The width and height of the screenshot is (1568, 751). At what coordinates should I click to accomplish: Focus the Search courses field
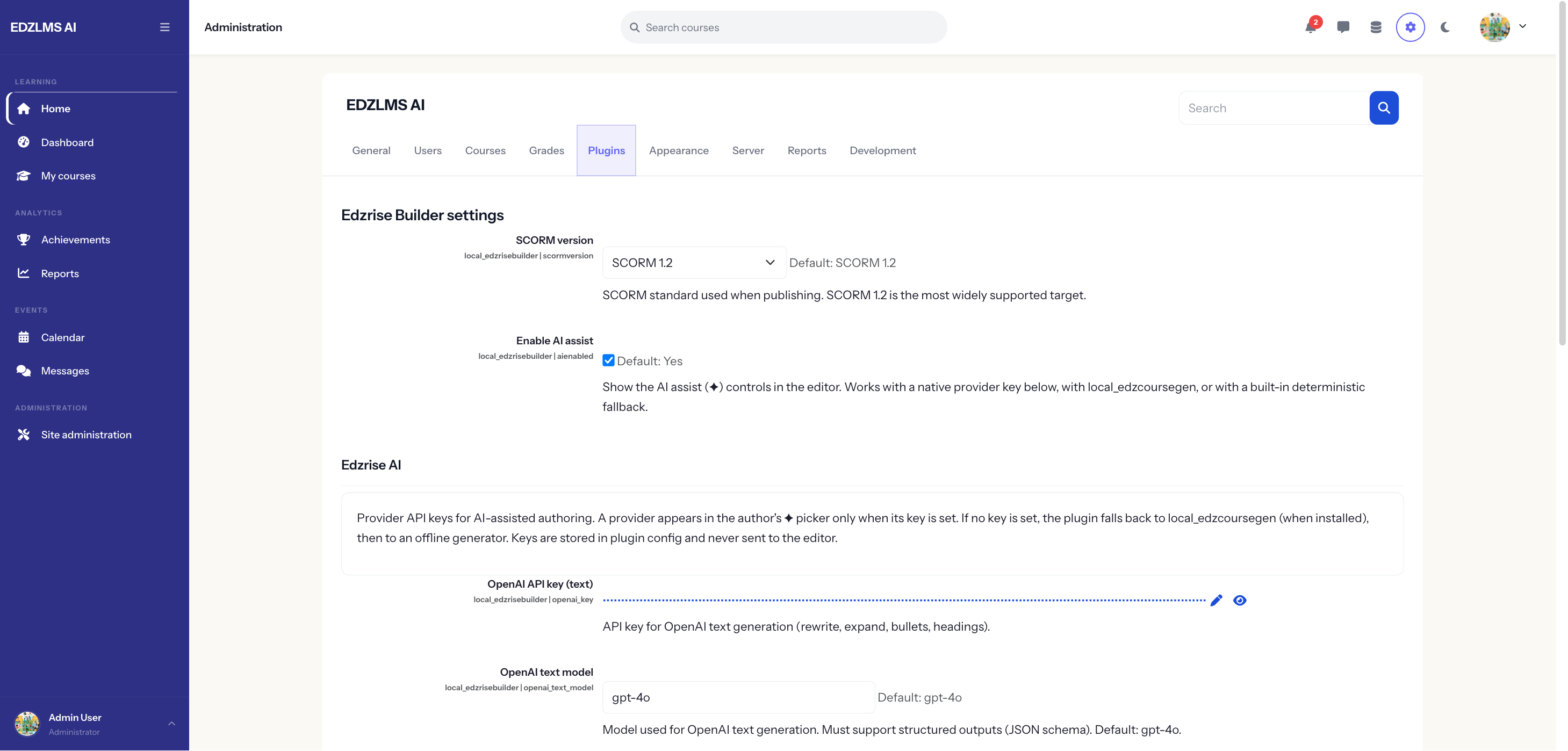pos(783,27)
